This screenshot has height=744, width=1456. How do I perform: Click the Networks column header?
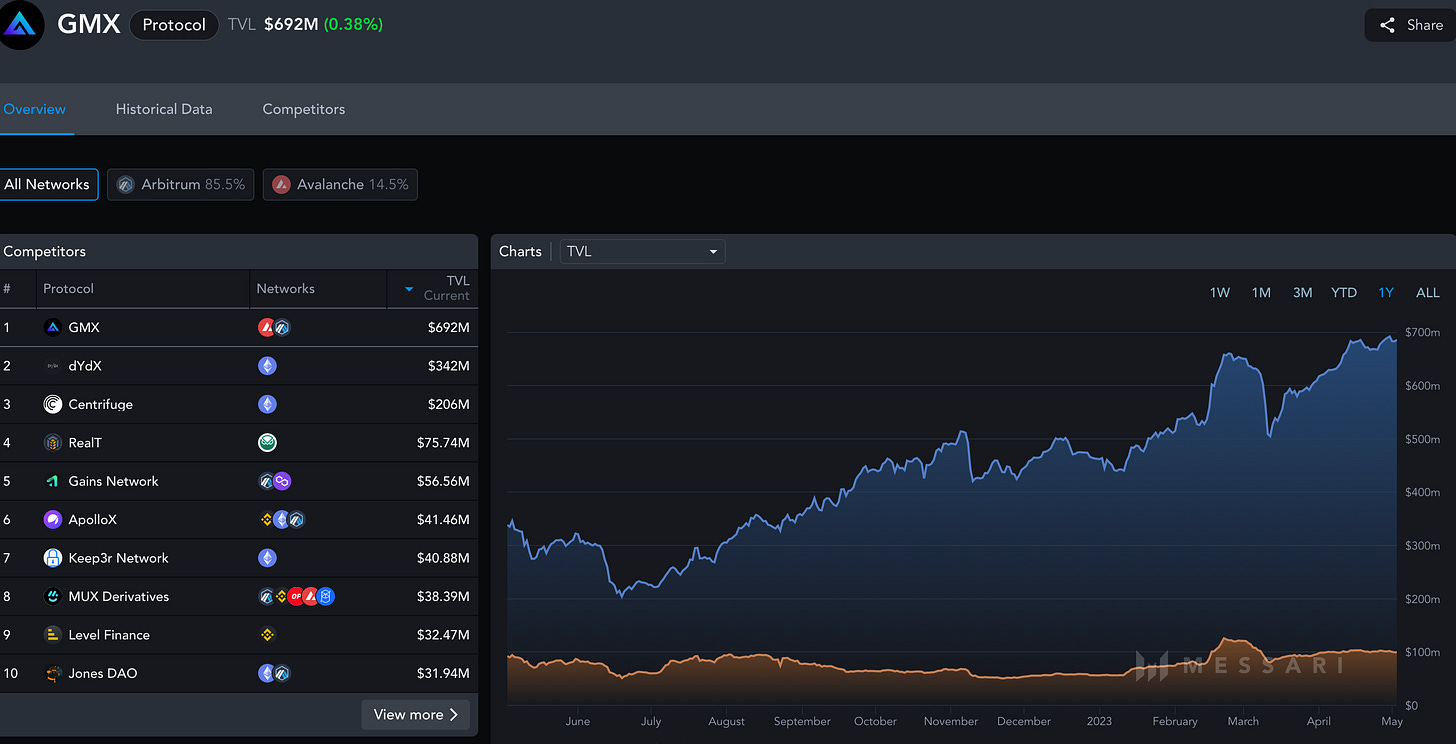[286, 288]
